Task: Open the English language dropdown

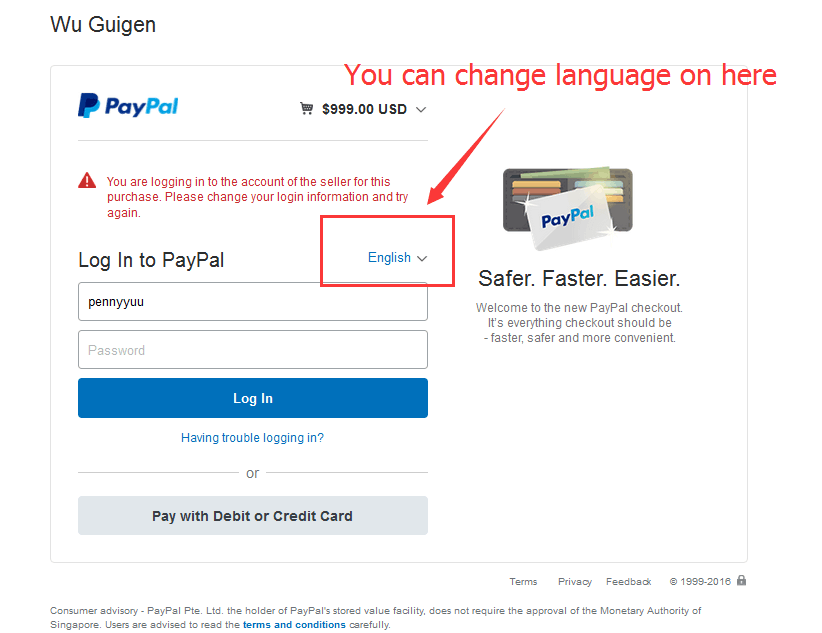Action: click(x=397, y=258)
